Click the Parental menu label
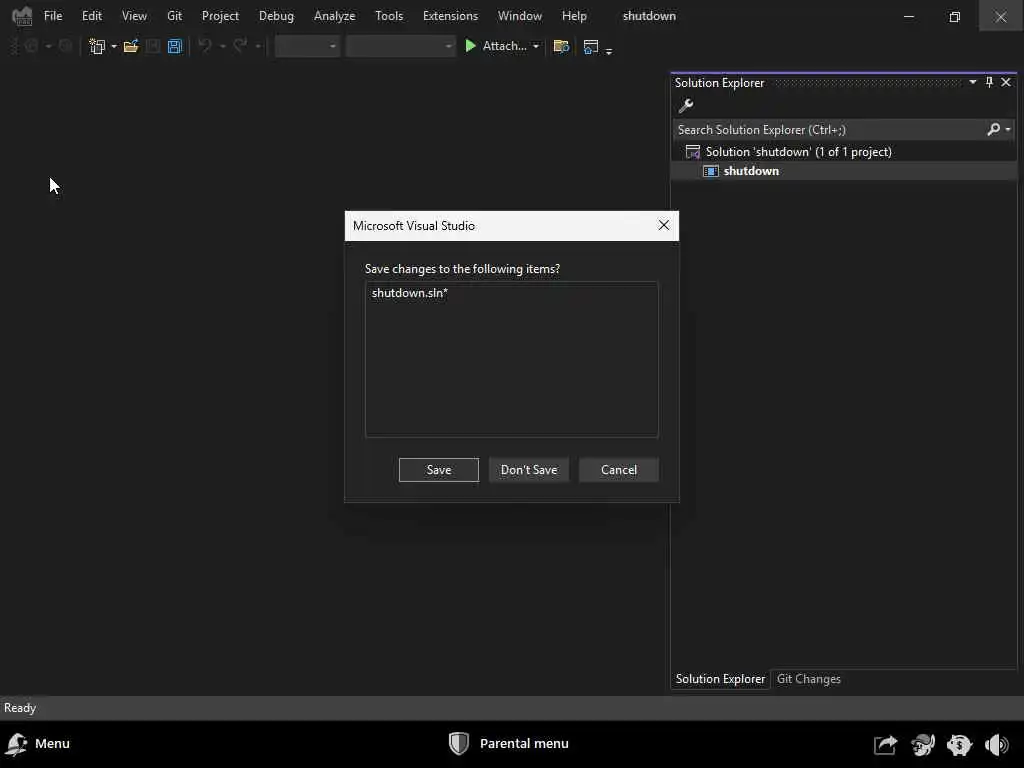Viewport: 1024px width, 768px height. click(x=524, y=744)
